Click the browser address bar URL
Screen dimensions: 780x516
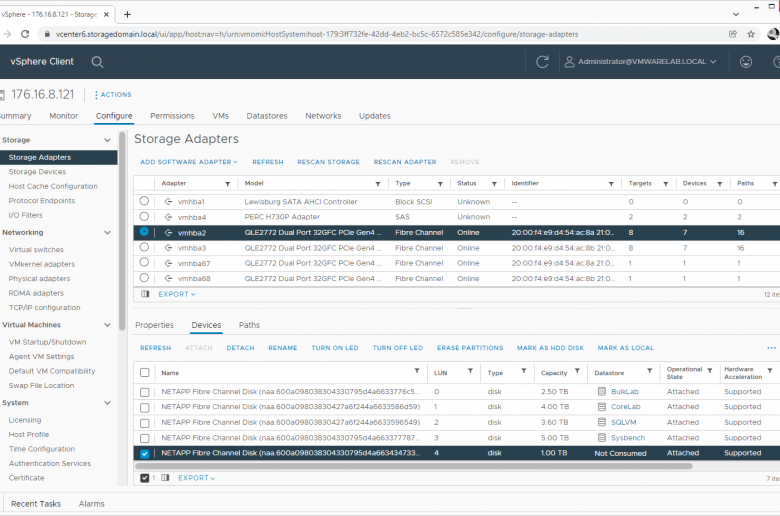pos(317,34)
